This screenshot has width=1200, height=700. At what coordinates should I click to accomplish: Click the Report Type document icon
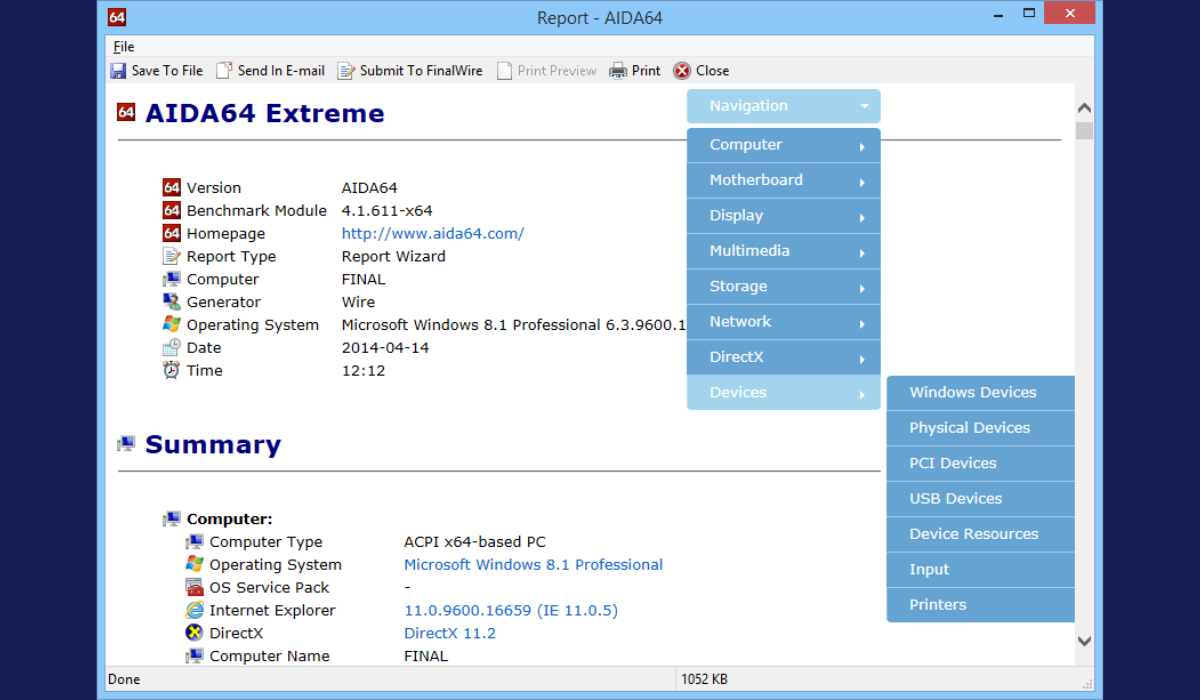tap(171, 256)
